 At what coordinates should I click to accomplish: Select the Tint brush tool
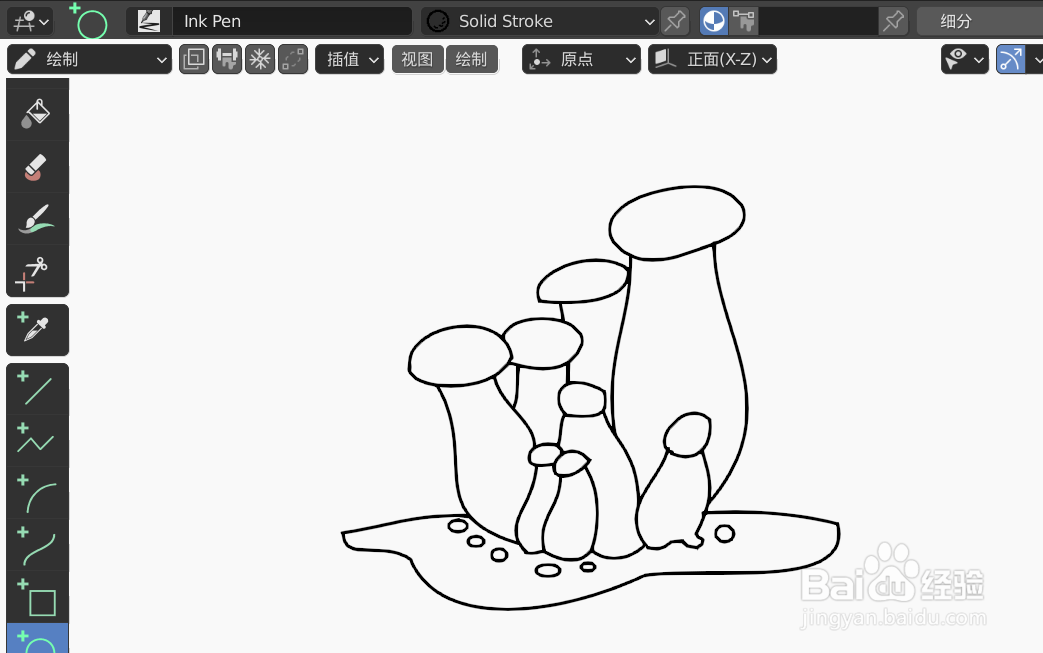37,218
